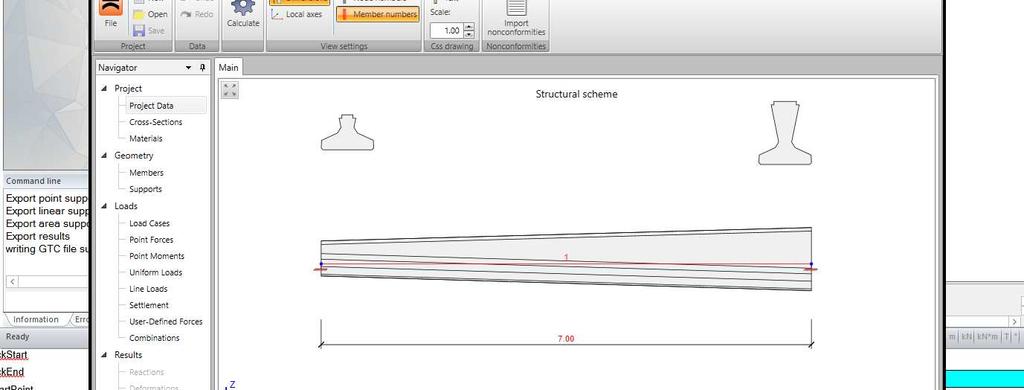Open the Navigator panel dropdown arrow
The width and height of the screenshot is (1024, 390).
coord(189,67)
